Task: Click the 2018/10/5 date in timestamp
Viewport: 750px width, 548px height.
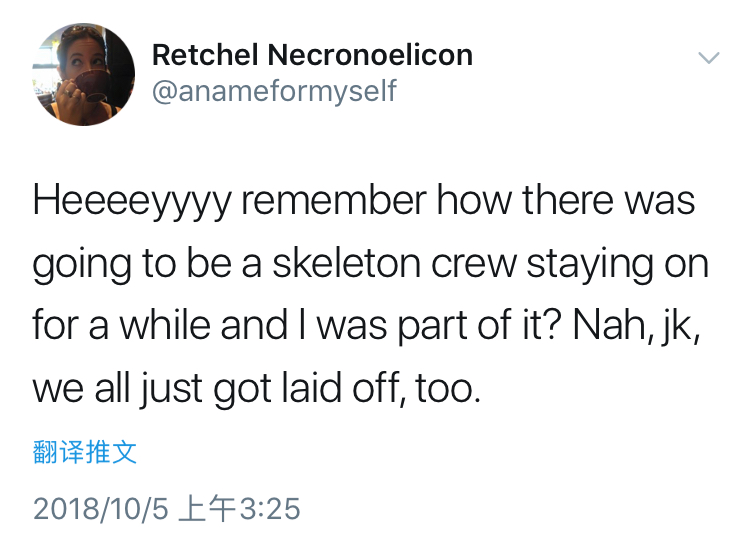Action: [x=99, y=508]
